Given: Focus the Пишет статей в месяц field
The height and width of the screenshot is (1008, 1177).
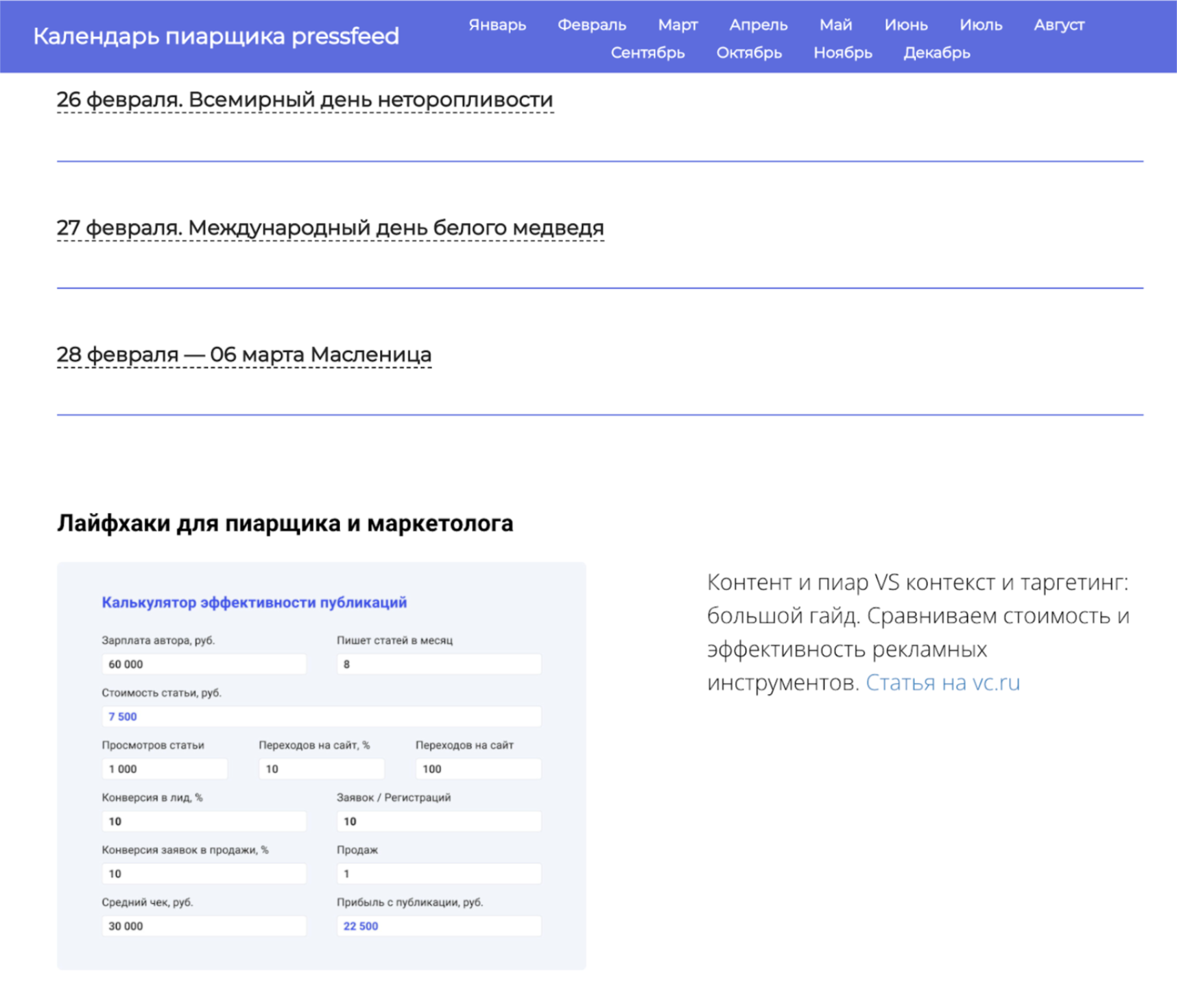Looking at the screenshot, I should (x=439, y=664).
